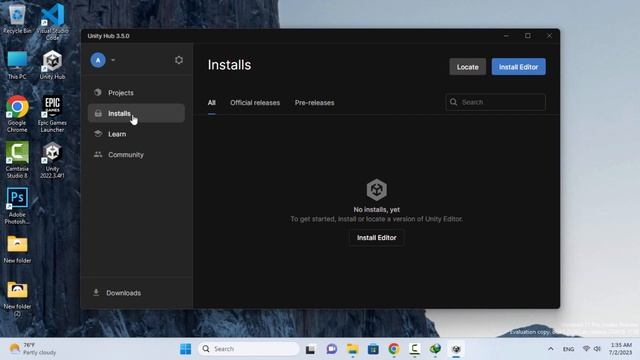The width and height of the screenshot is (640, 360).
Task: Open the Windows Start menu
Action: pyautogui.click(x=185, y=349)
